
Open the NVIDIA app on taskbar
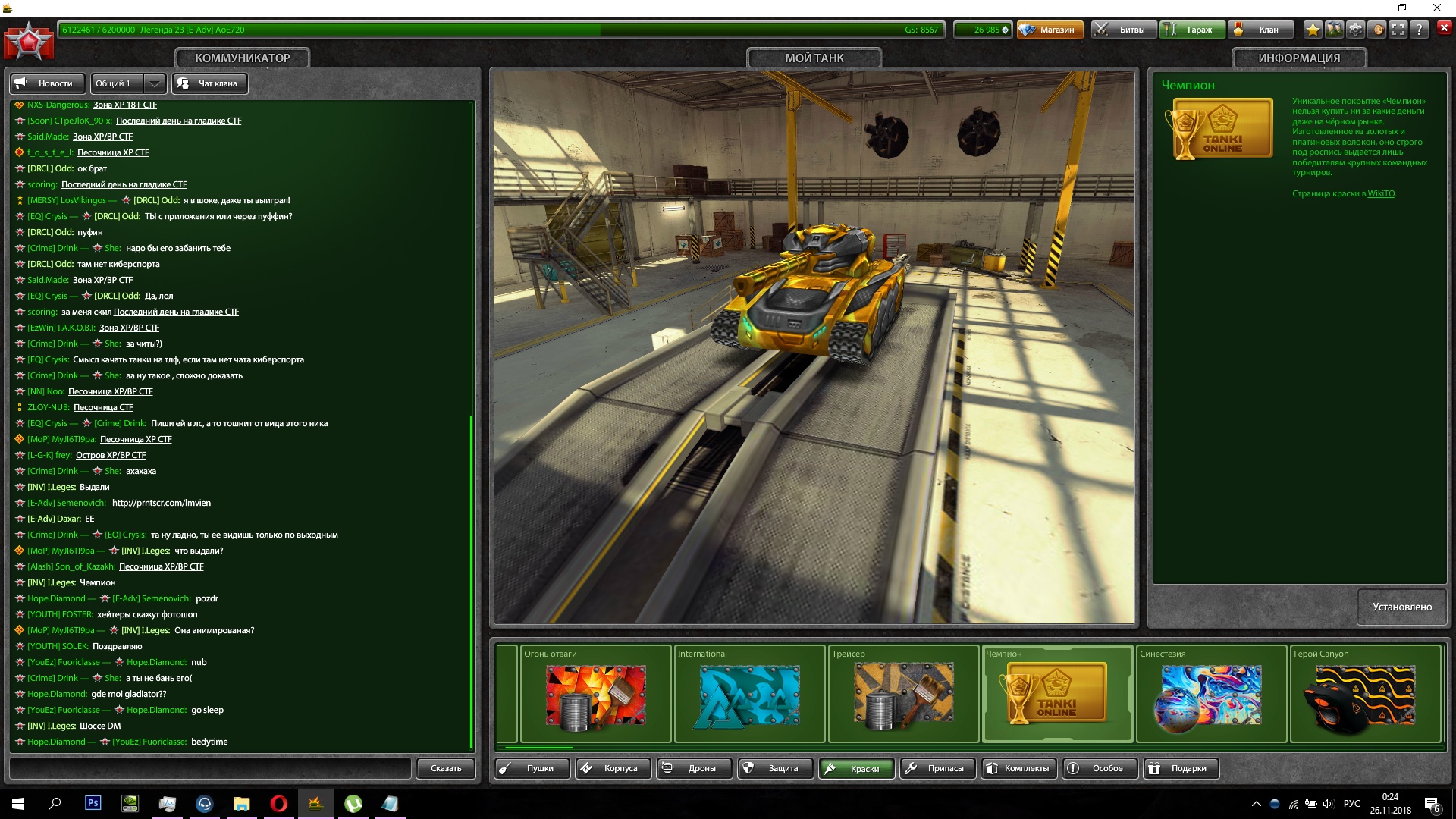130,803
